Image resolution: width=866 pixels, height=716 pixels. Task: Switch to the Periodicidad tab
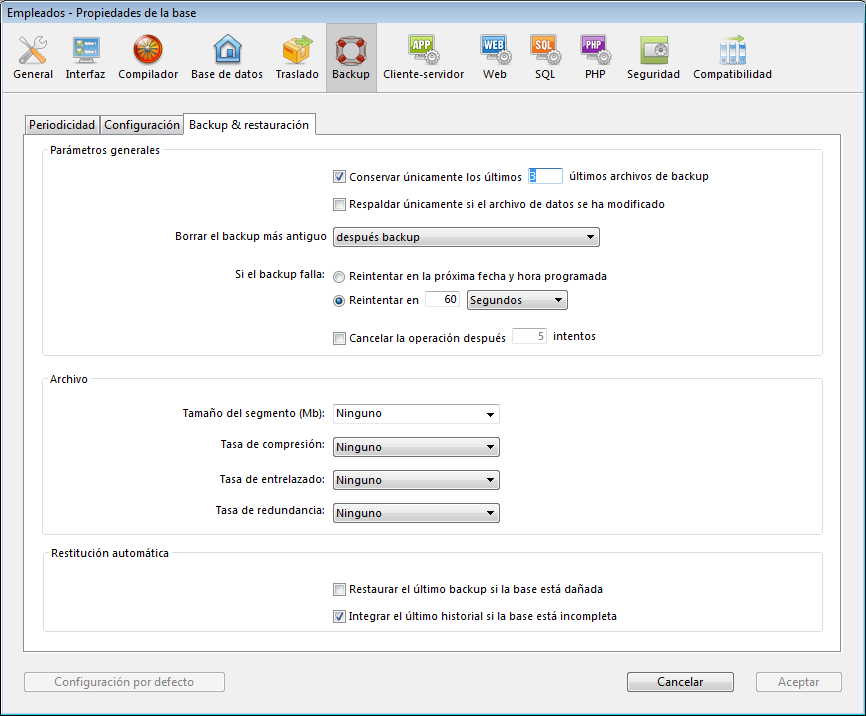(62, 125)
